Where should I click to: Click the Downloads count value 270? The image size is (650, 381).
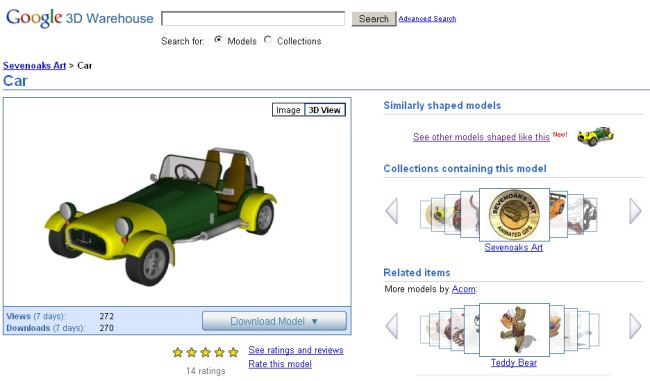click(107, 328)
